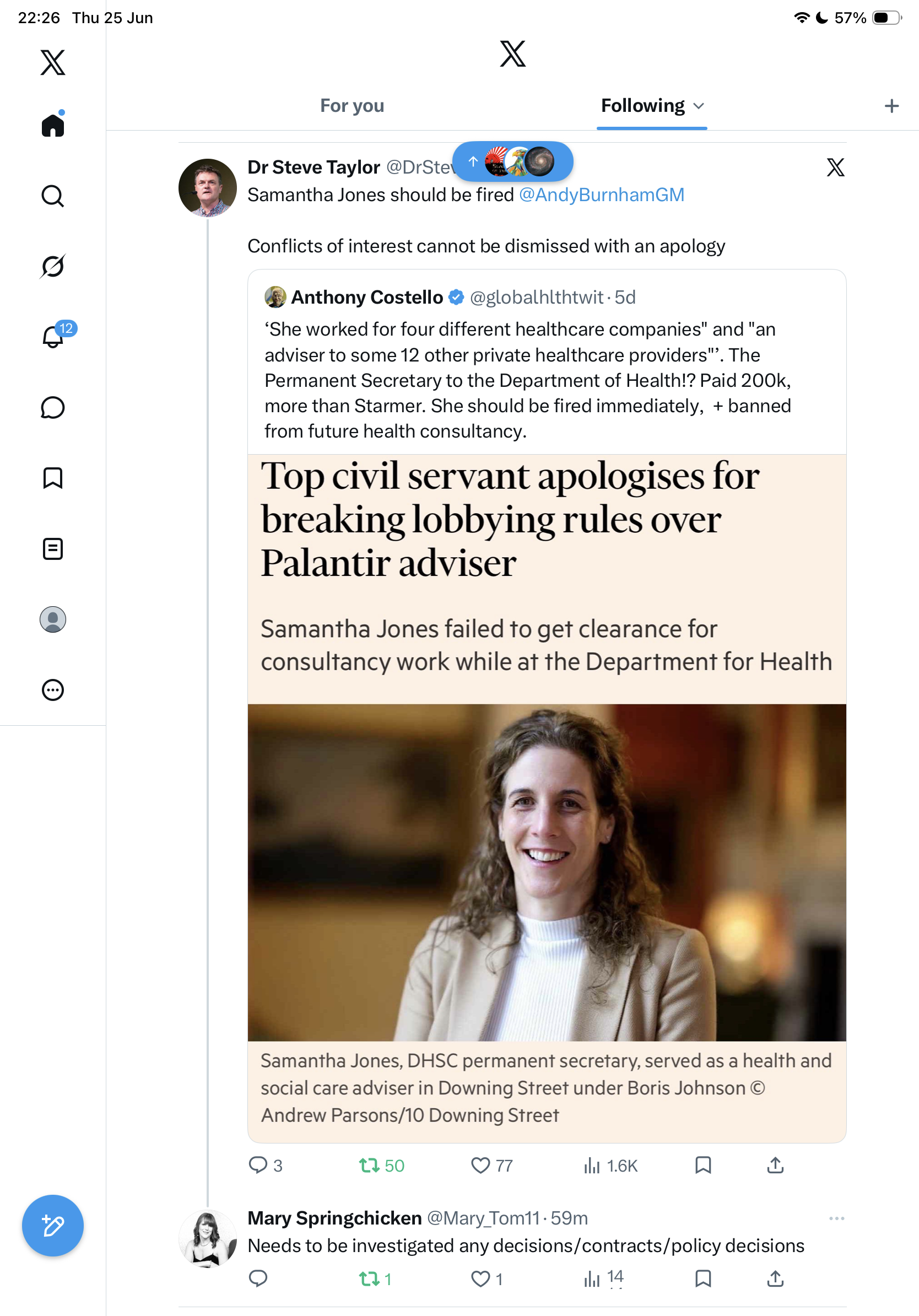Toggle like on Dr Steve Taylor's post
Screen dimensions: 919x1316
pyautogui.click(x=490, y=1165)
